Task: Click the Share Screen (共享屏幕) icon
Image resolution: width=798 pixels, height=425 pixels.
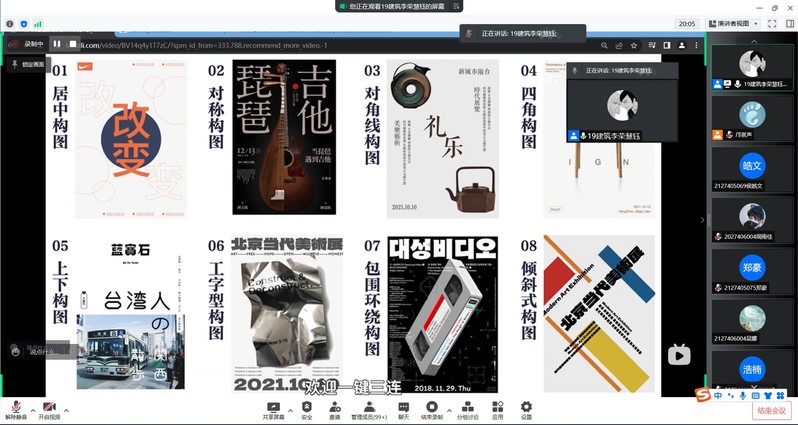Action: (x=273, y=406)
